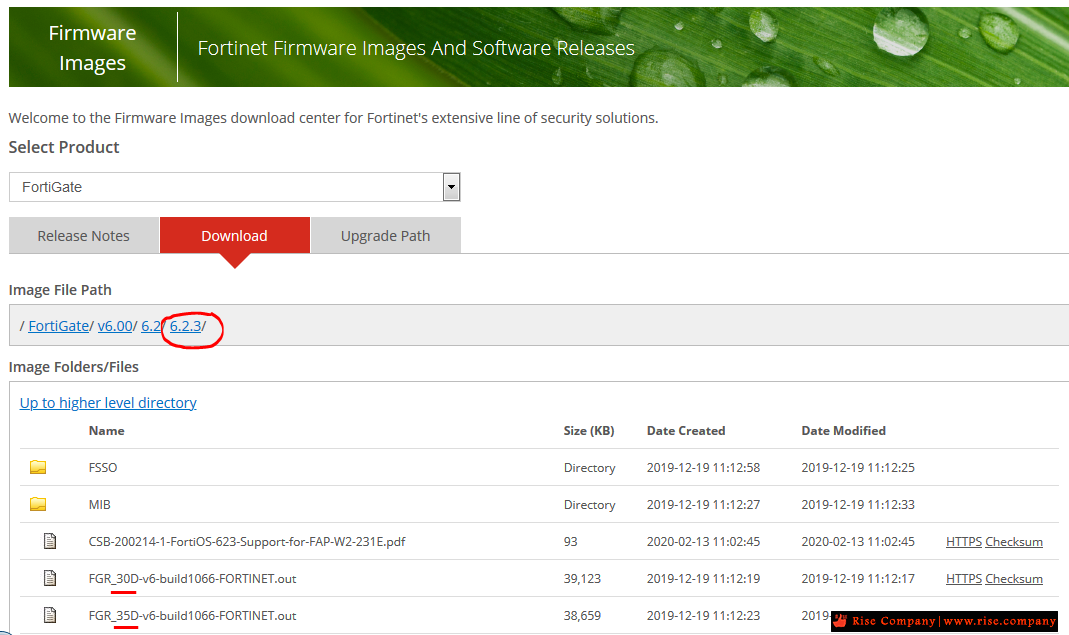The image size is (1069, 635).
Task: Click modified date 2019-12-19 11:12:33
Action: click(858, 505)
